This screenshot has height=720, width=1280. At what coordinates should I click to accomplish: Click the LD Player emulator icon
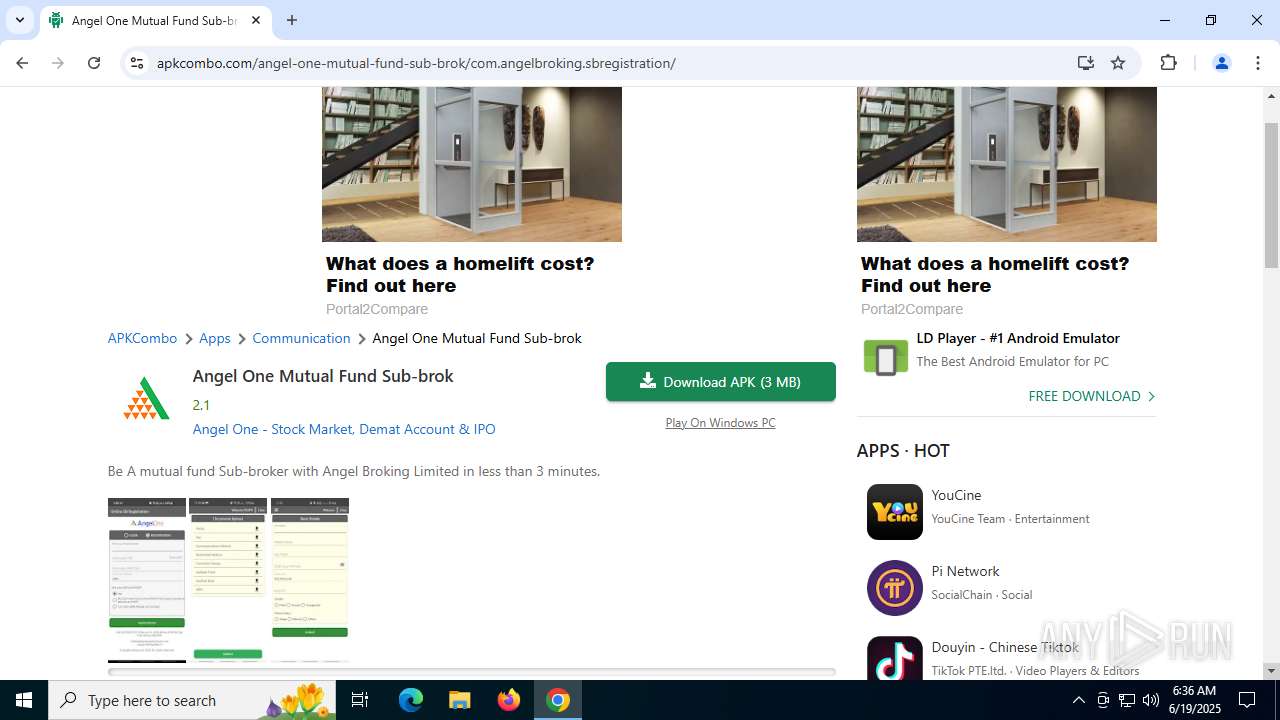coord(885,358)
